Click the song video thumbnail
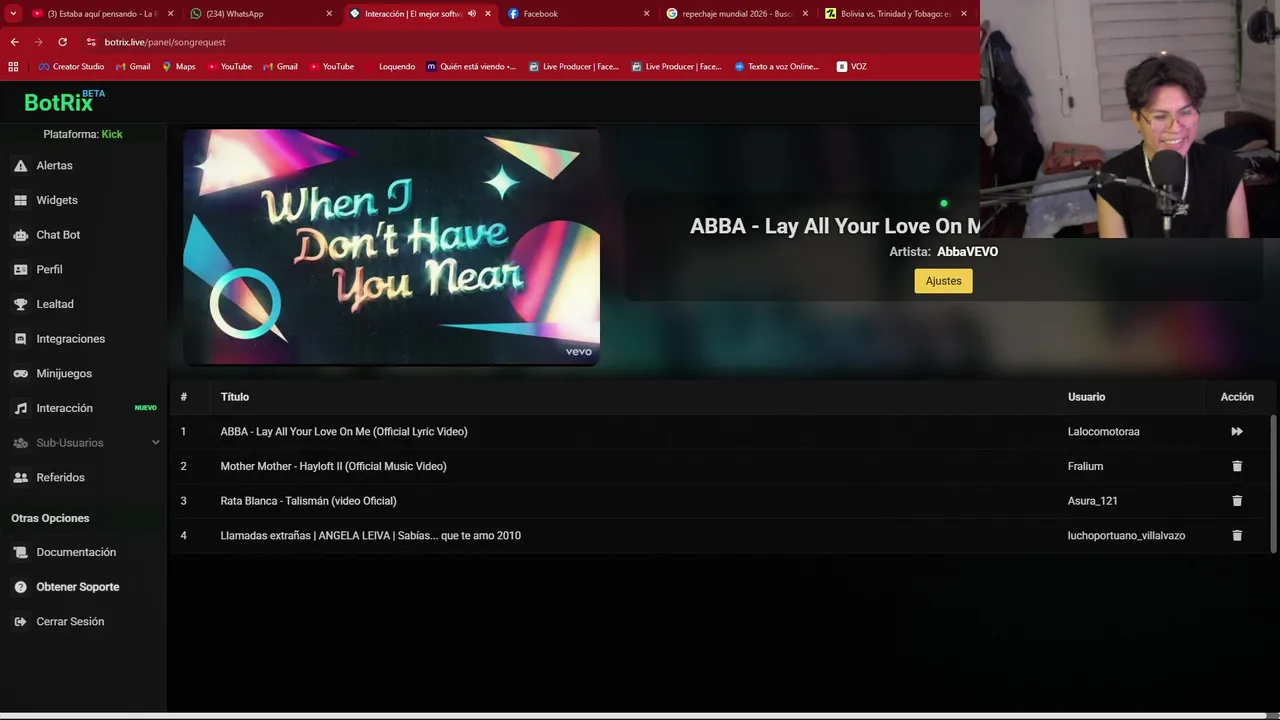Viewport: 1280px width, 720px height. coord(391,247)
